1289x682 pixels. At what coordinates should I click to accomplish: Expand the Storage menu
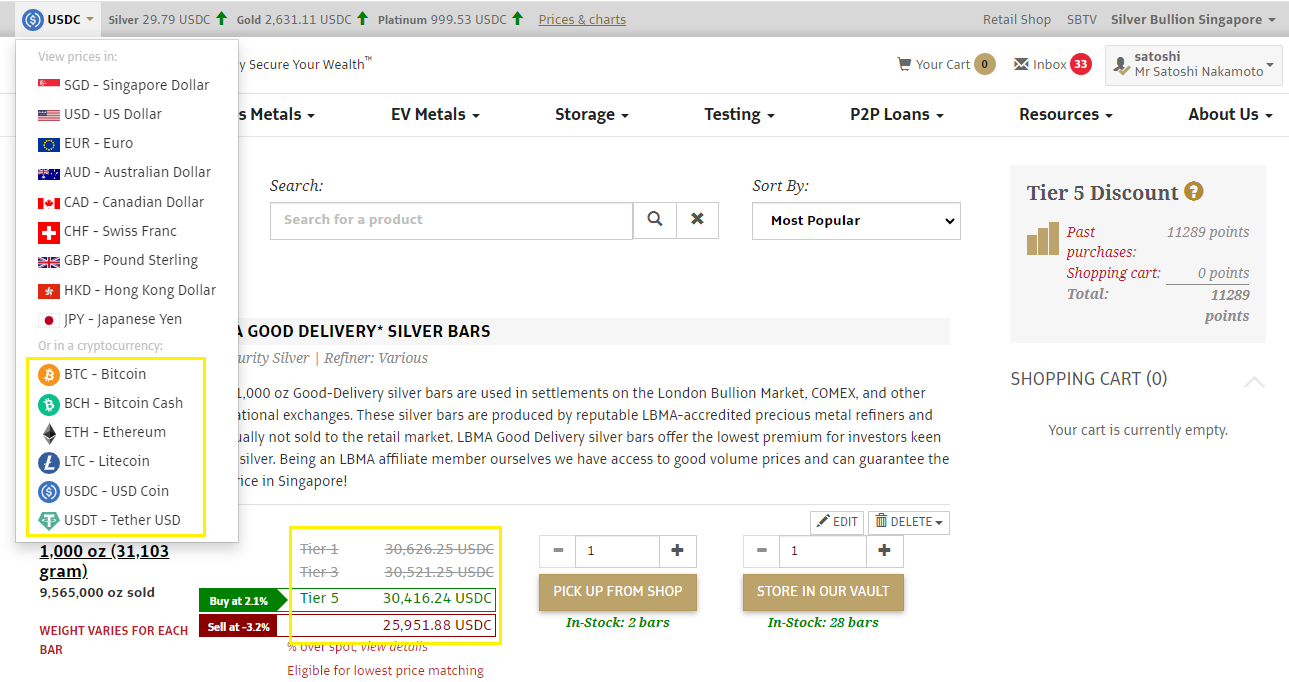(x=592, y=114)
